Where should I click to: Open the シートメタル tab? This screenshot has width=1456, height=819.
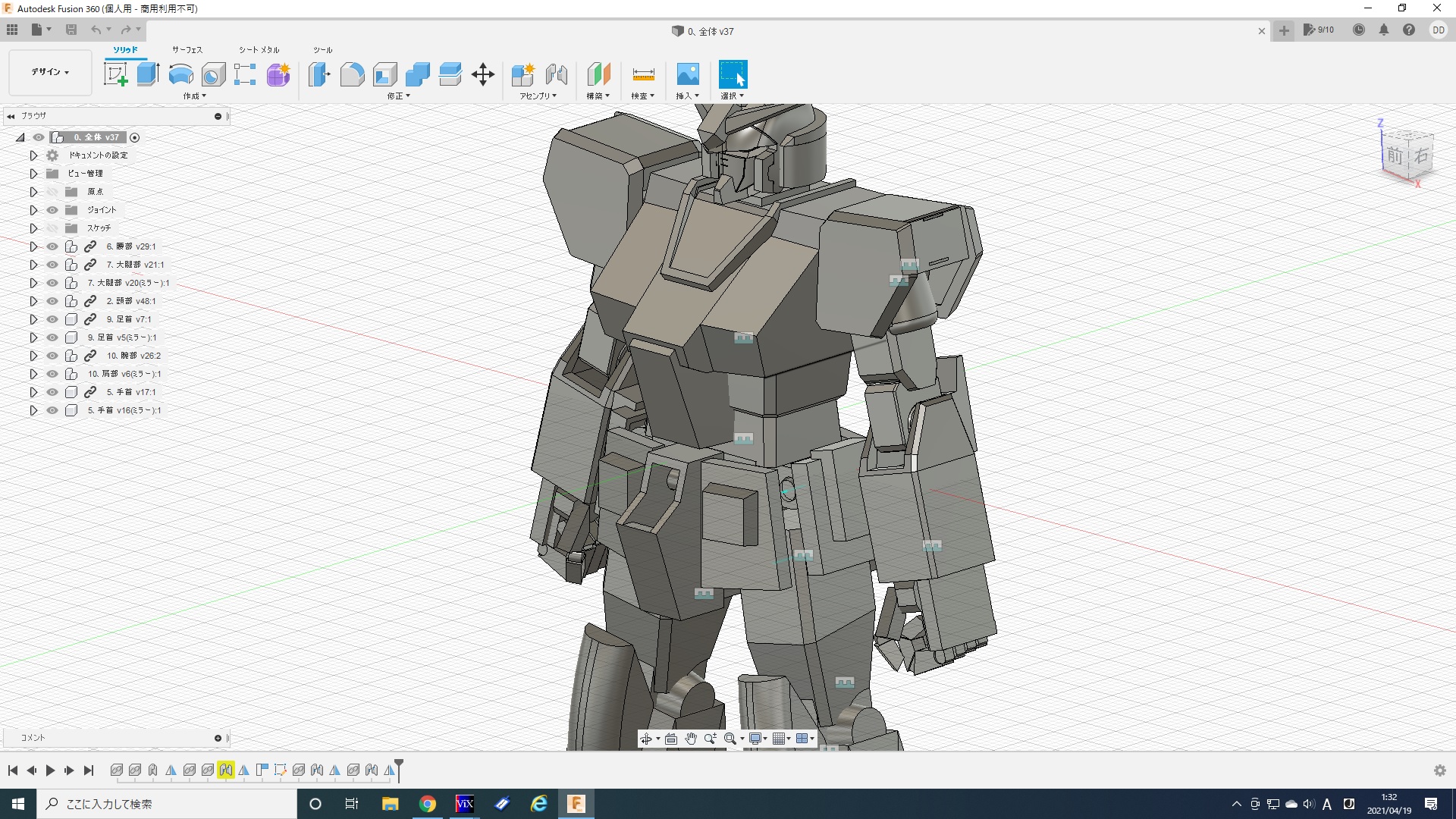[x=259, y=50]
